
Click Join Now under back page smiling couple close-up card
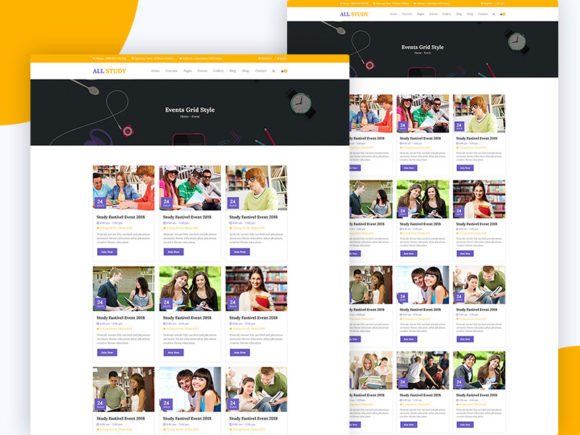pyautogui.click(x=409, y=339)
